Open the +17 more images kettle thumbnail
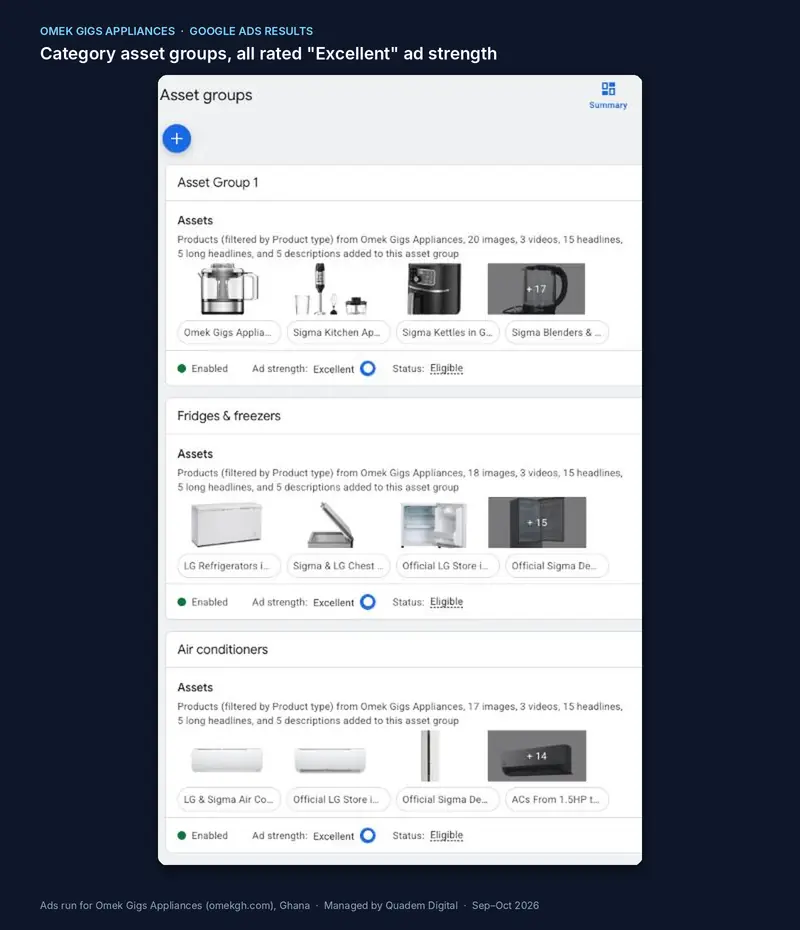This screenshot has height=930, width=800. coord(536,289)
